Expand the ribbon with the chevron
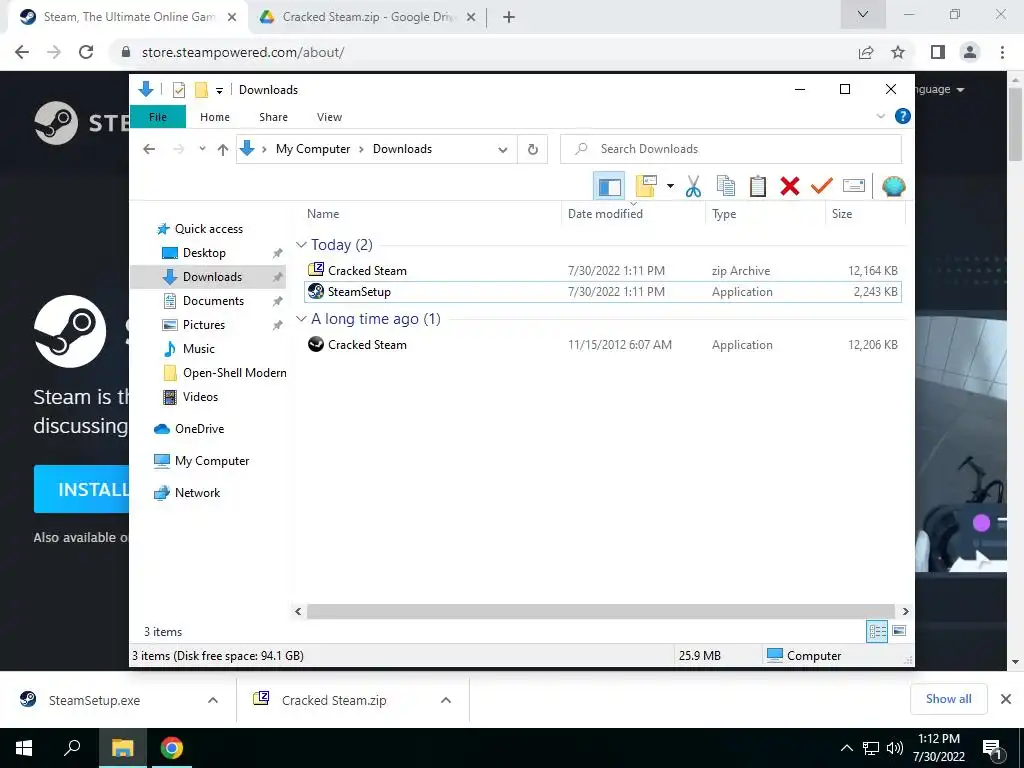Screen dimensions: 1024x768 tap(880, 116)
